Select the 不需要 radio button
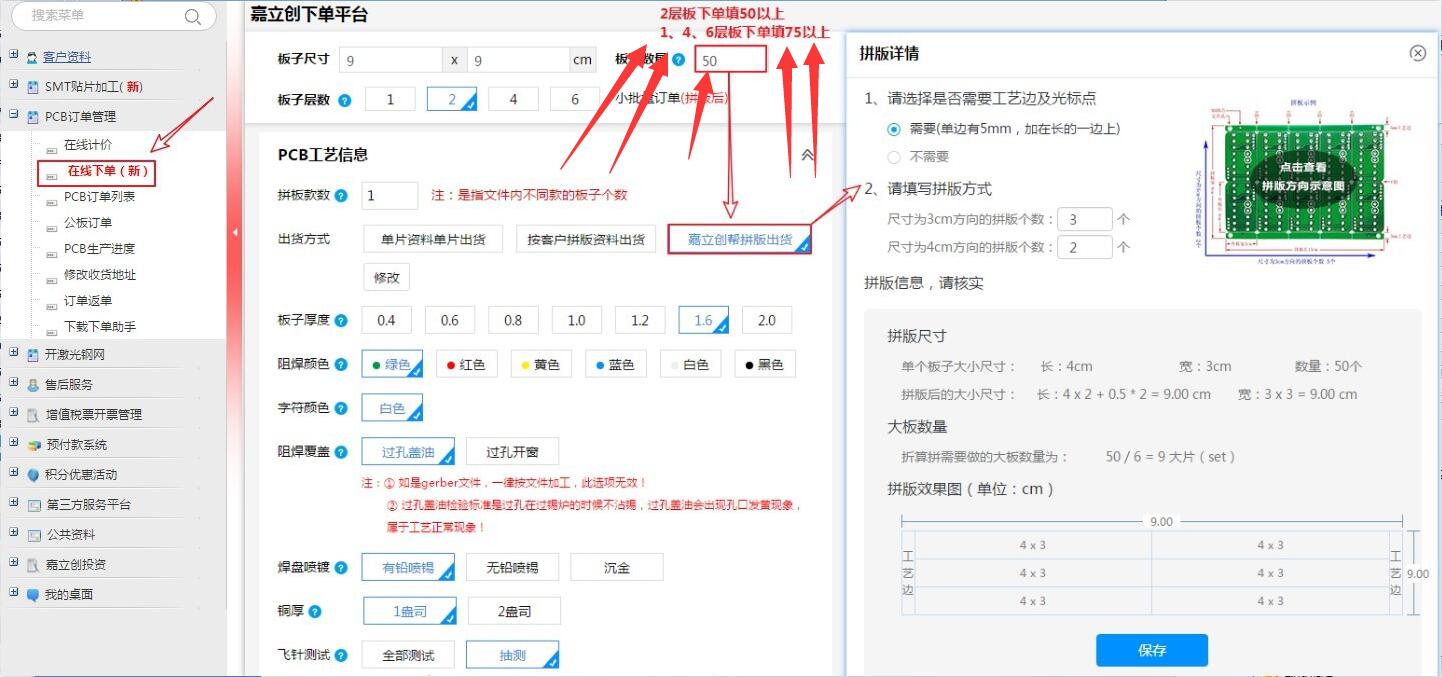 894,157
